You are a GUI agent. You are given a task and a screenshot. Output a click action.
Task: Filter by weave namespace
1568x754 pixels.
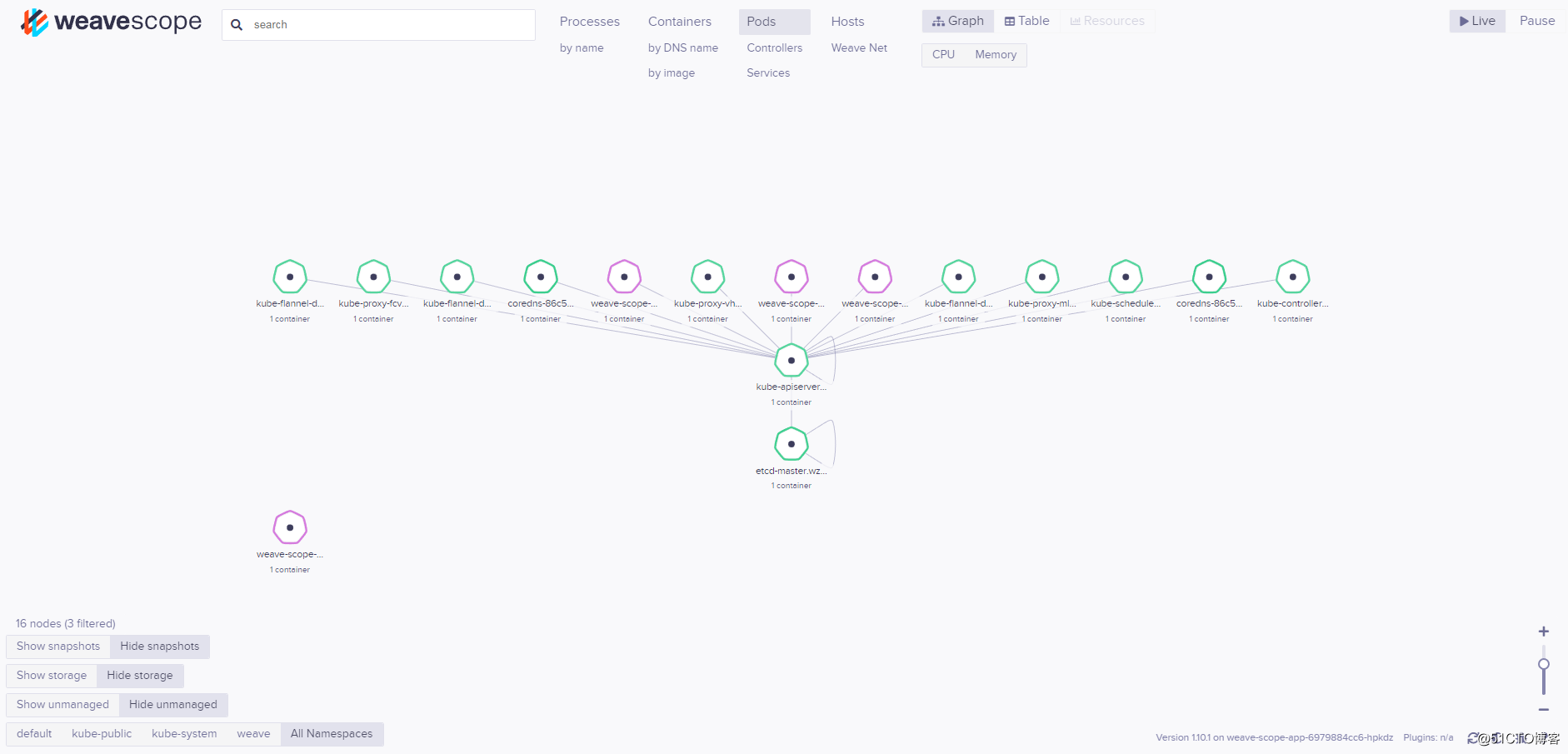point(253,734)
